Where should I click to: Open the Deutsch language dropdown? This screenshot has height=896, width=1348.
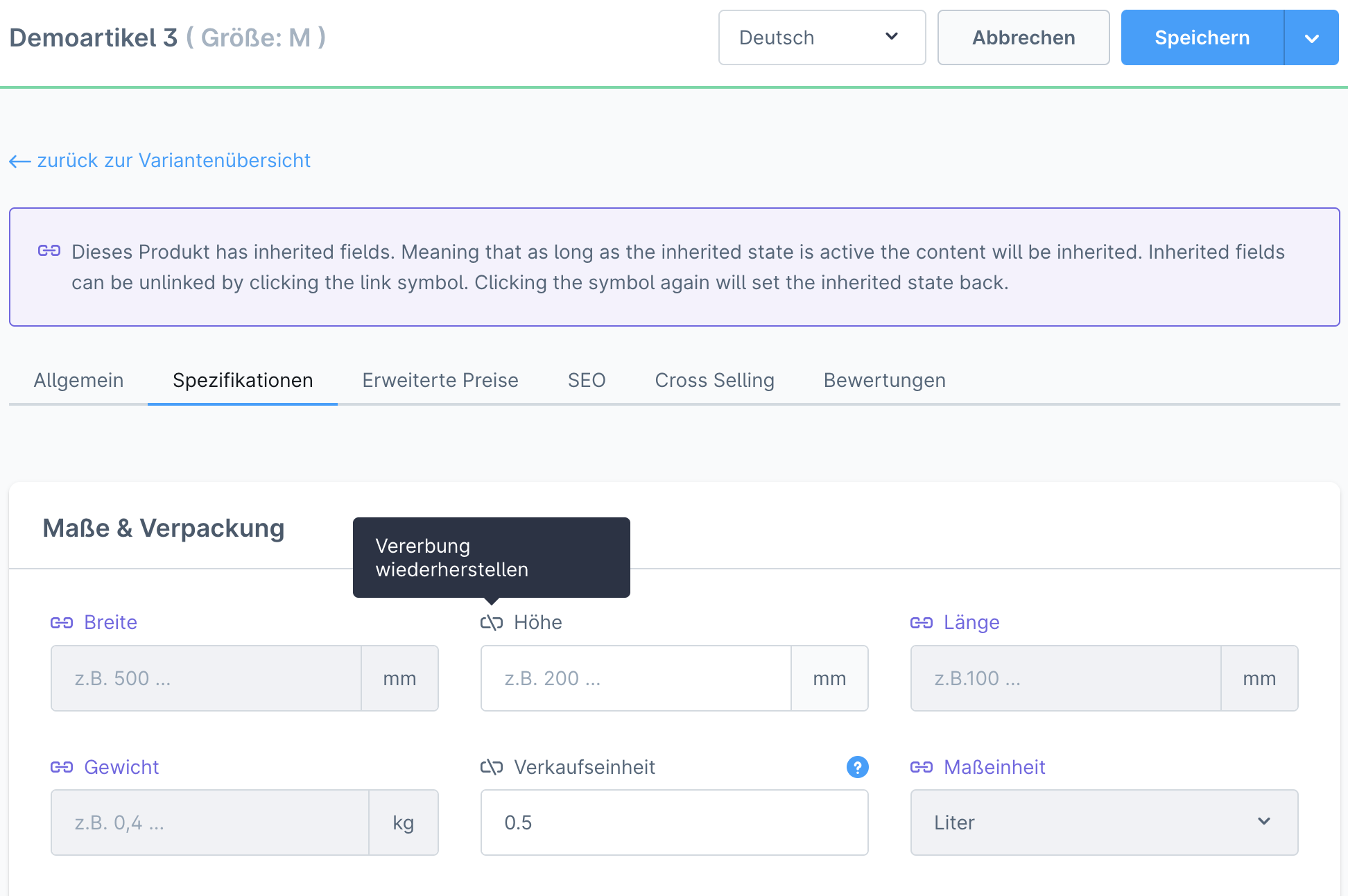click(x=822, y=37)
